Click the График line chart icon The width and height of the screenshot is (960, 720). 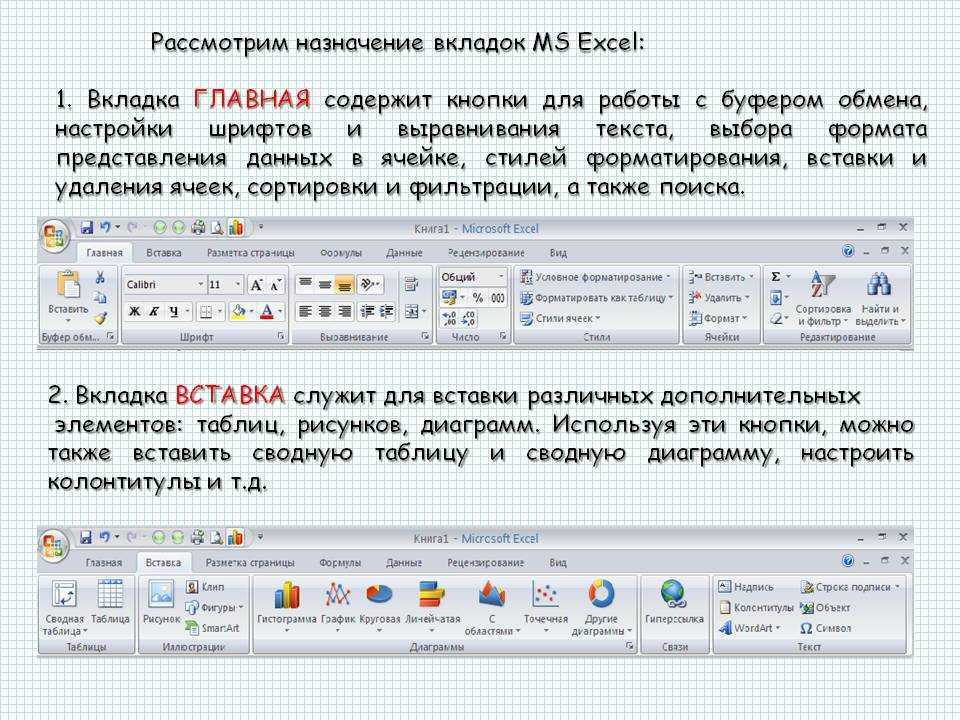(337, 594)
